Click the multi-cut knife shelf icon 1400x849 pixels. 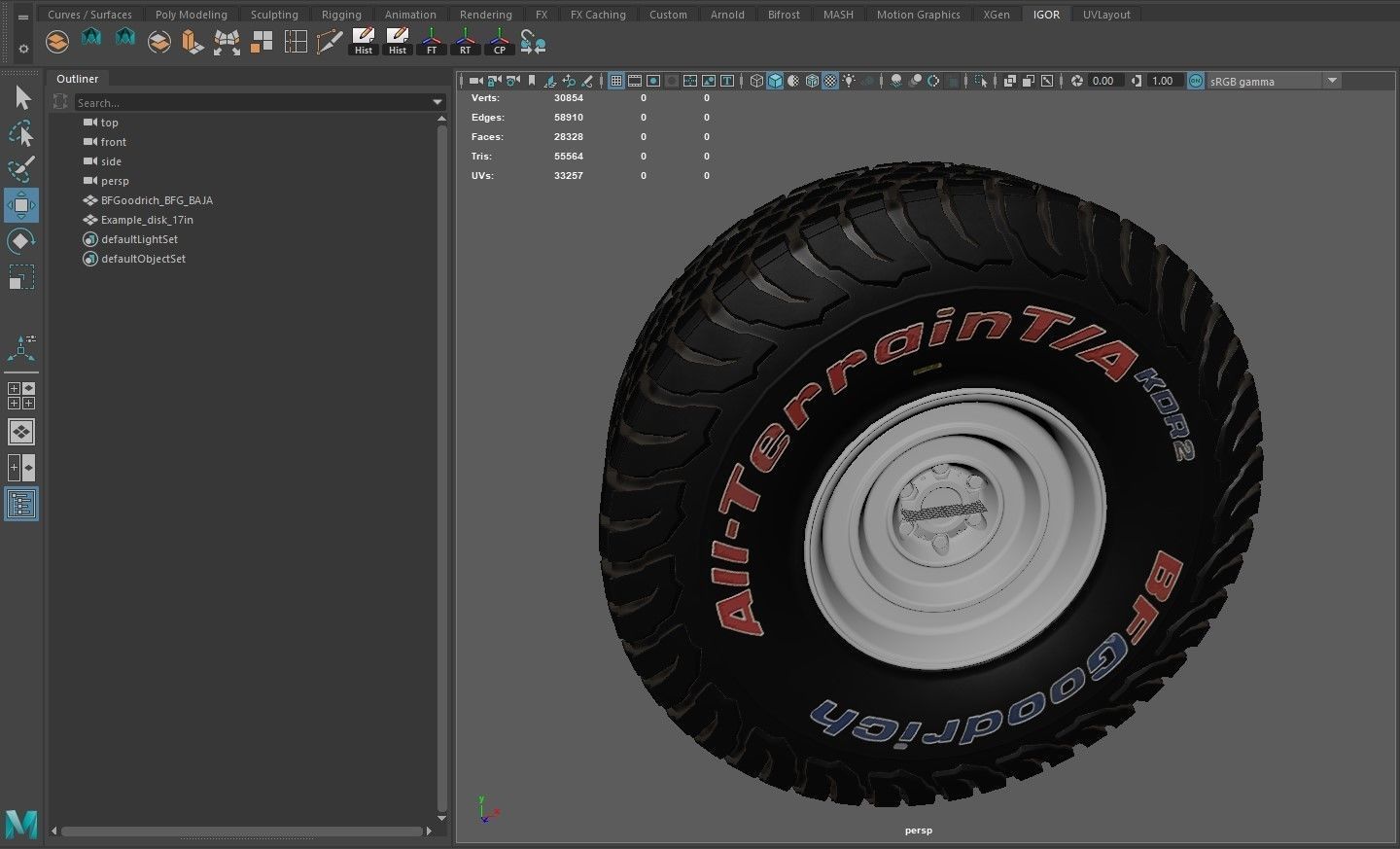click(x=329, y=42)
